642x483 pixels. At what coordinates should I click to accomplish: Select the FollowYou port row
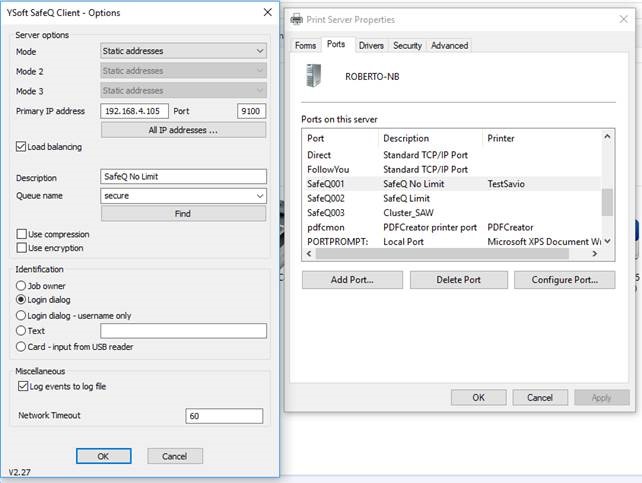coord(452,169)
